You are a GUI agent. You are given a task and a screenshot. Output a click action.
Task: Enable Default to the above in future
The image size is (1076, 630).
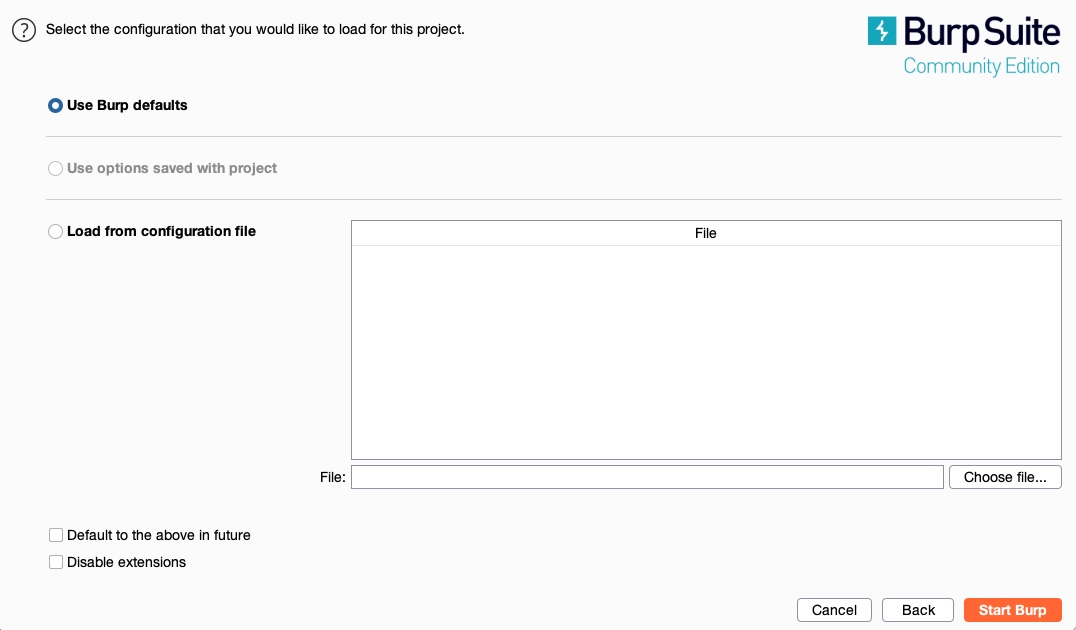click(x=56, y=535)
